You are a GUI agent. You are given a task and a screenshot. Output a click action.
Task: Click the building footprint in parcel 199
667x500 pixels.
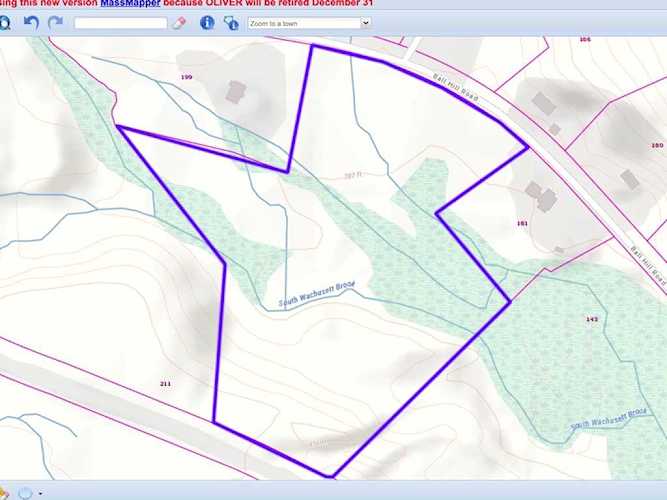(236, 92)
